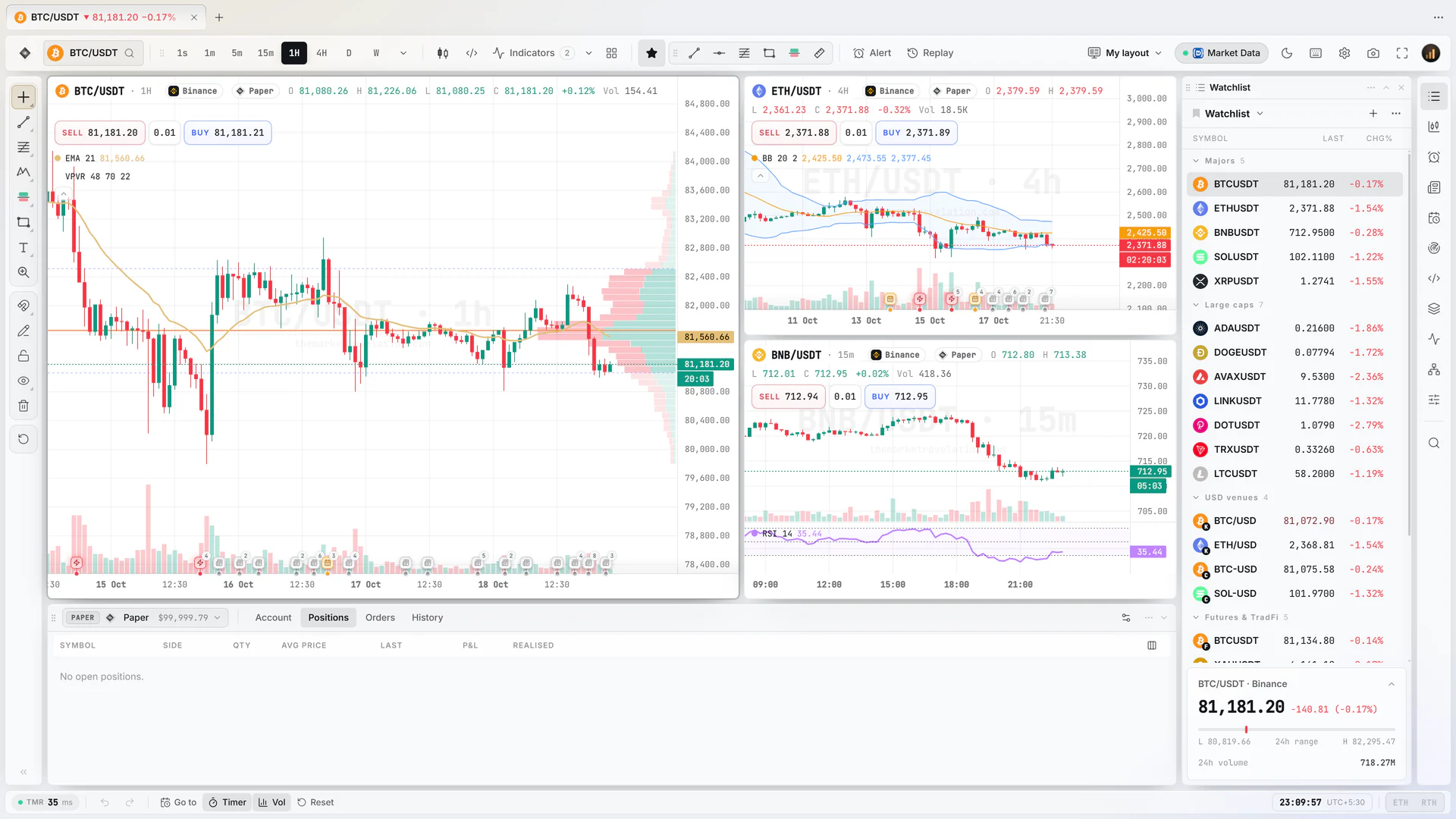Click the favorites star icon
Viewport: 1456px width, 819px height.
[651, 53]
